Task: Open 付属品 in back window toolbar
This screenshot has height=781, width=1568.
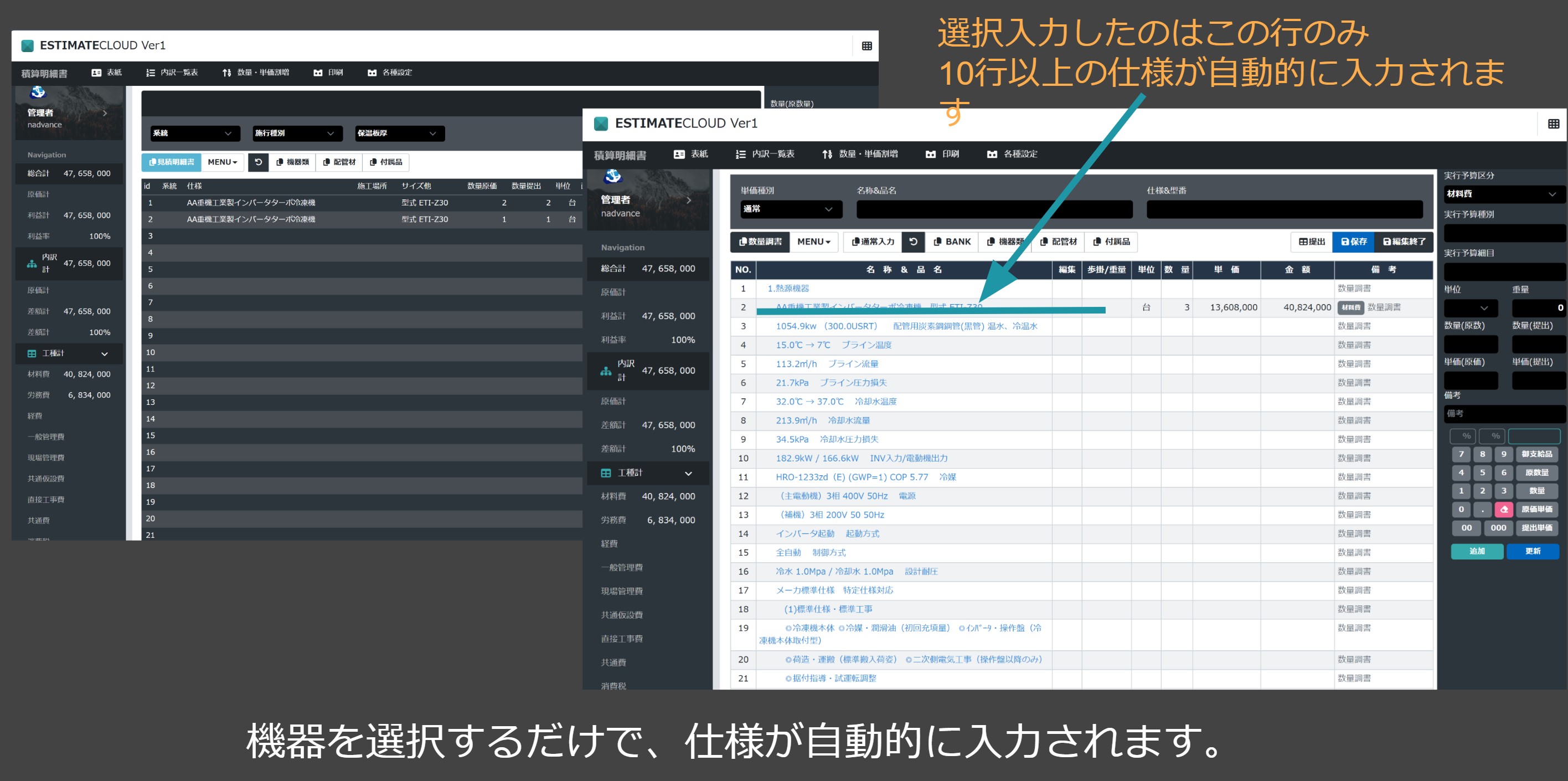Action: [386, 162]
